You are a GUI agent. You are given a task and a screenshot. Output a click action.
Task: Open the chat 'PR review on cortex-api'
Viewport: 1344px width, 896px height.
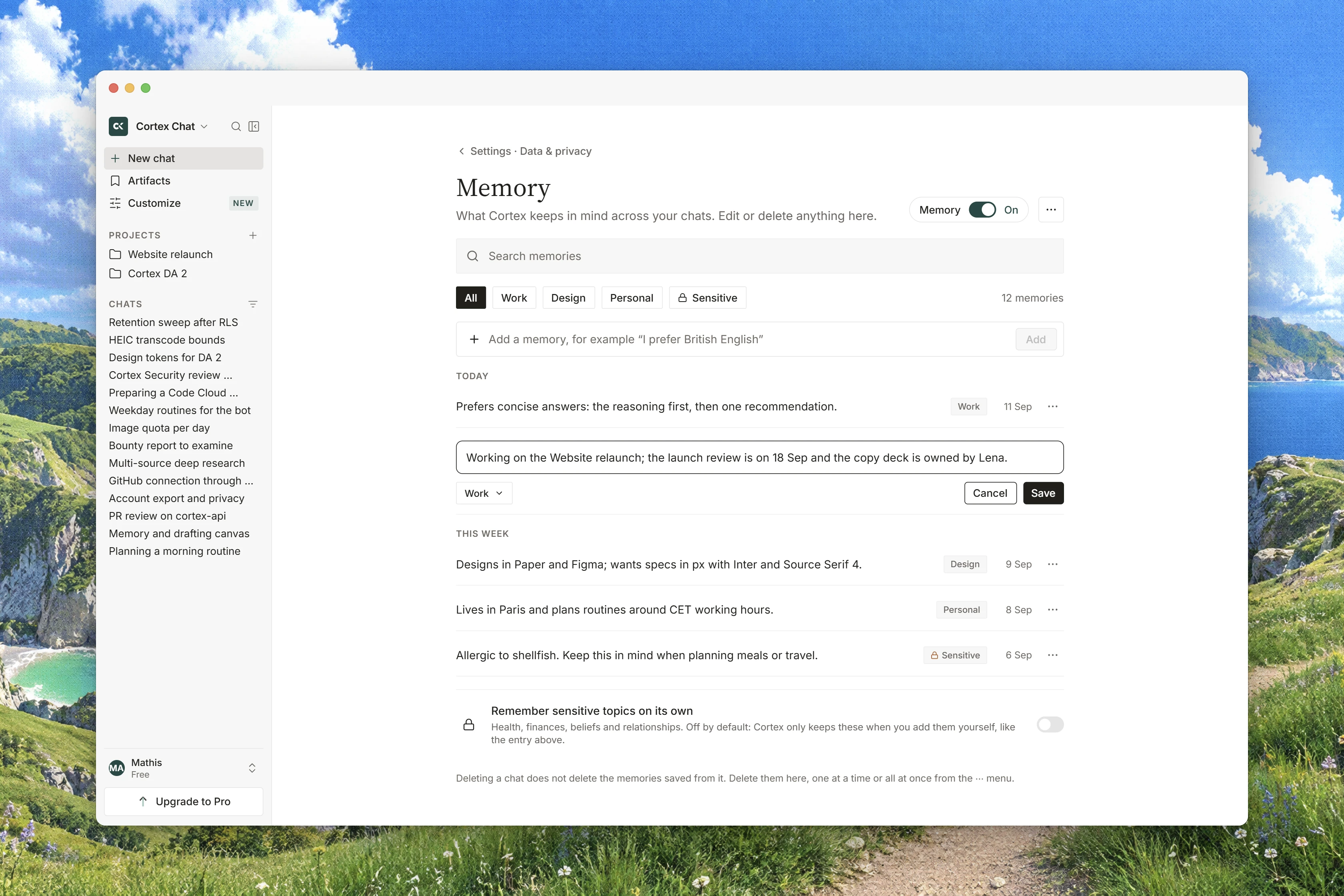168,516
